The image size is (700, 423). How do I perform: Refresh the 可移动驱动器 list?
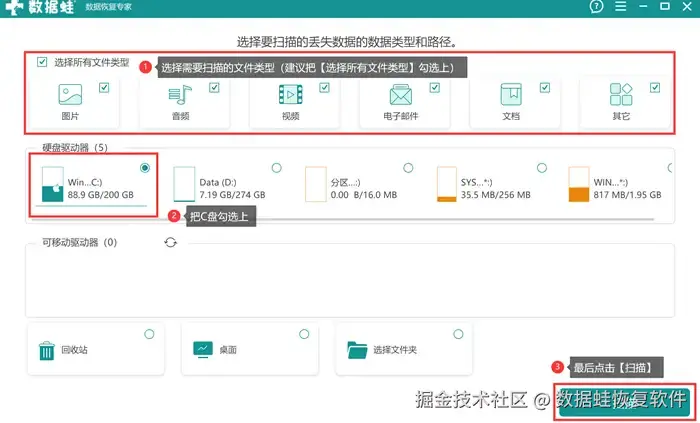[171, 242]
